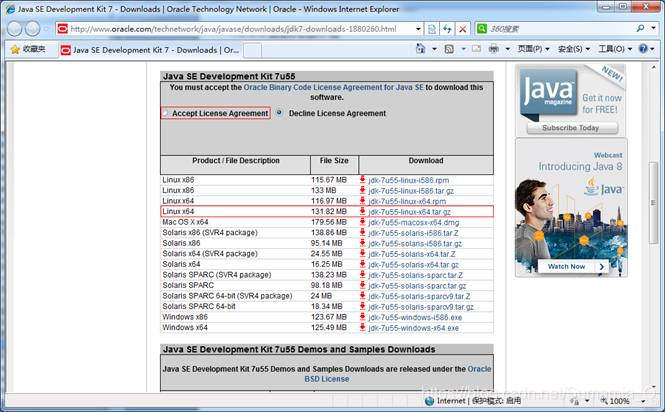Click the scrollbar up arrow
Screen dimensions: 665x412
pos(653,67)
